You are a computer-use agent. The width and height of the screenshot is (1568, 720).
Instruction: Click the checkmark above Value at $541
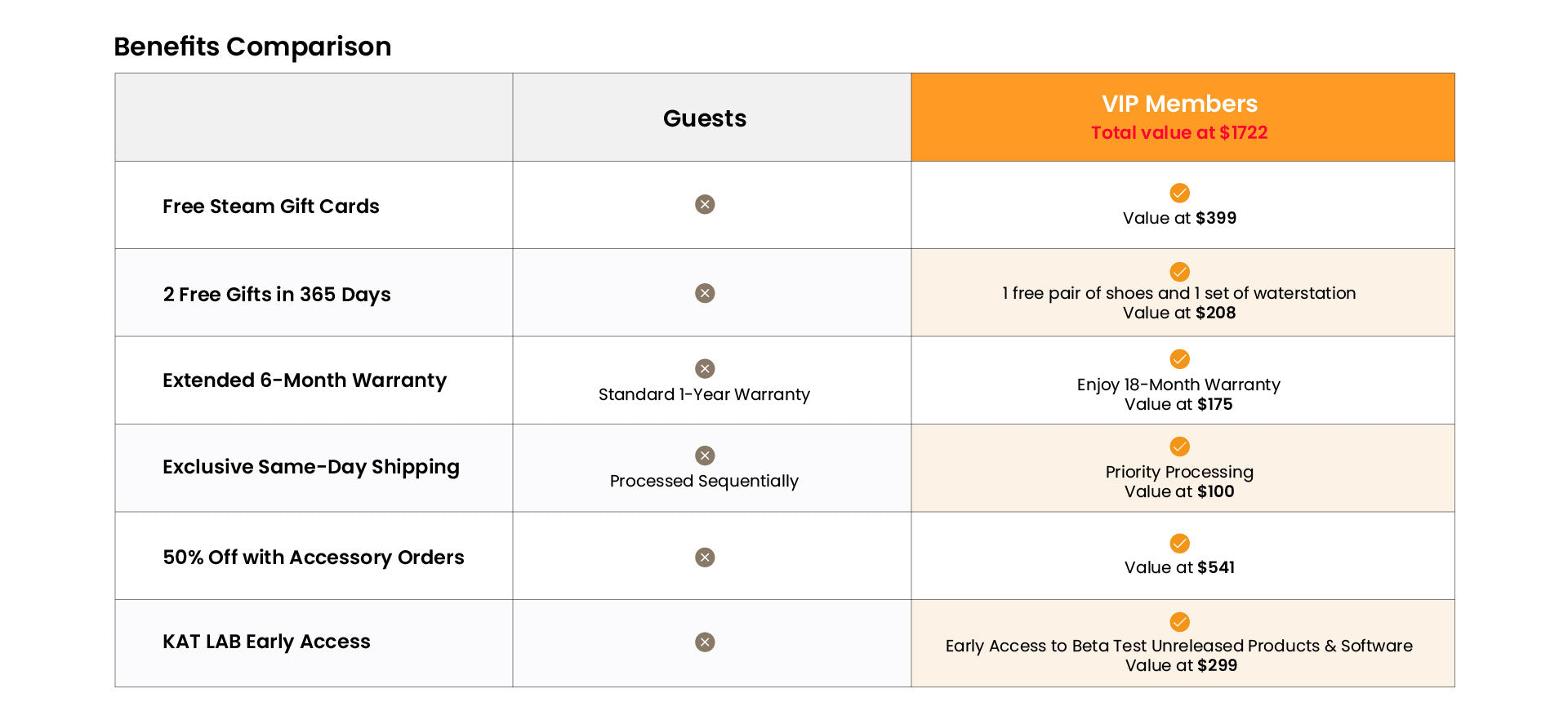point(1179,544)
